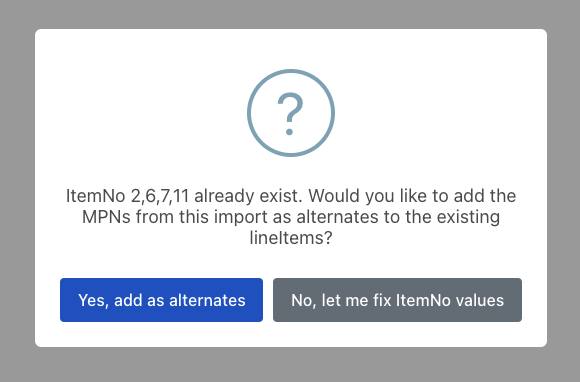The width and height of the screenshot is (580, 382).
Task: Click the "No" rejection button
Action: click(x=397, y=300)
